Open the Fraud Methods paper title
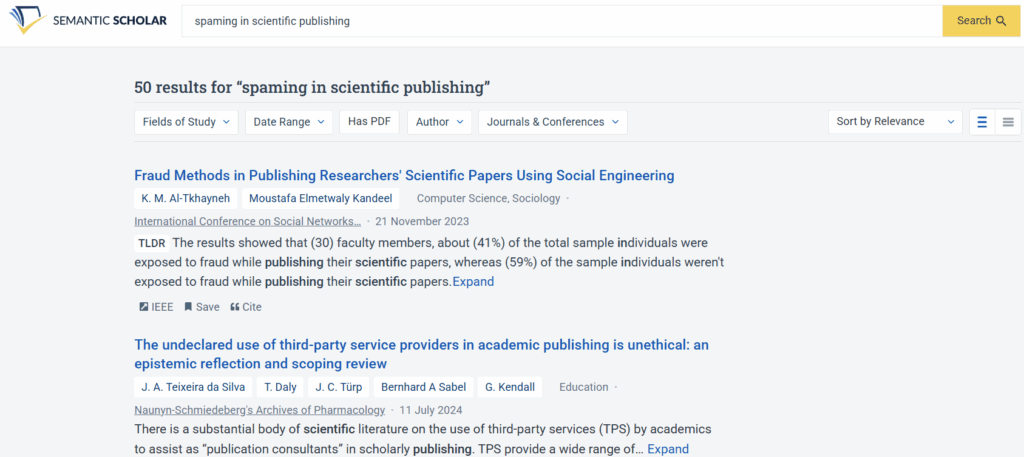Screen dimensions: 1024x457 [404, 175]
